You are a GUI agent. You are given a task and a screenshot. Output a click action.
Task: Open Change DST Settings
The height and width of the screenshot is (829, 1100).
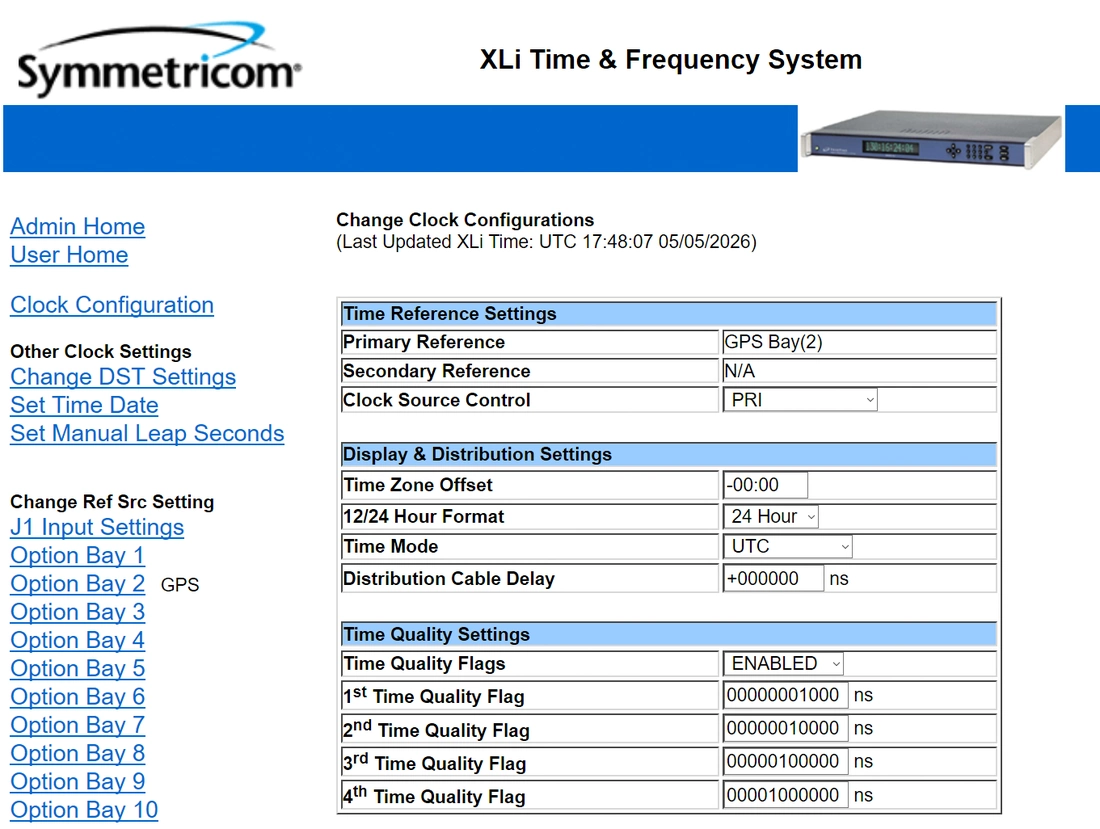[123, 377]
